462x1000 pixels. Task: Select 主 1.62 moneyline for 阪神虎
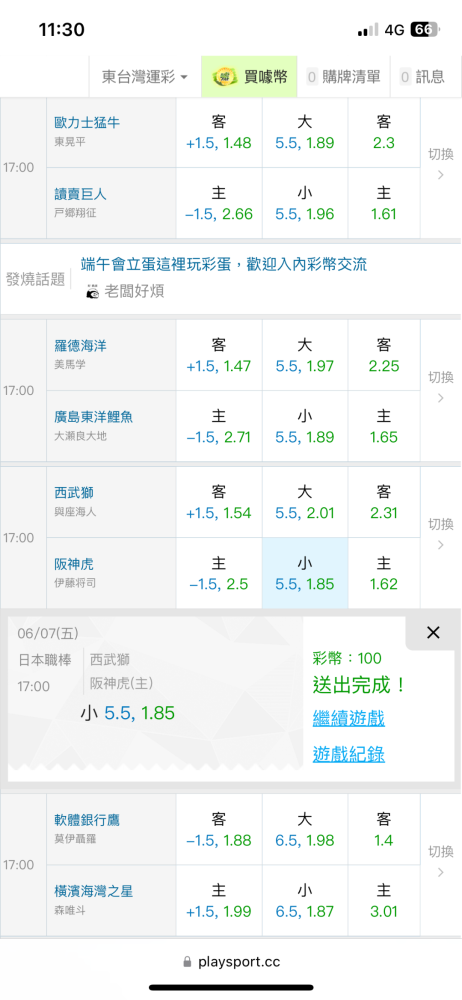(x=384, y=573)
